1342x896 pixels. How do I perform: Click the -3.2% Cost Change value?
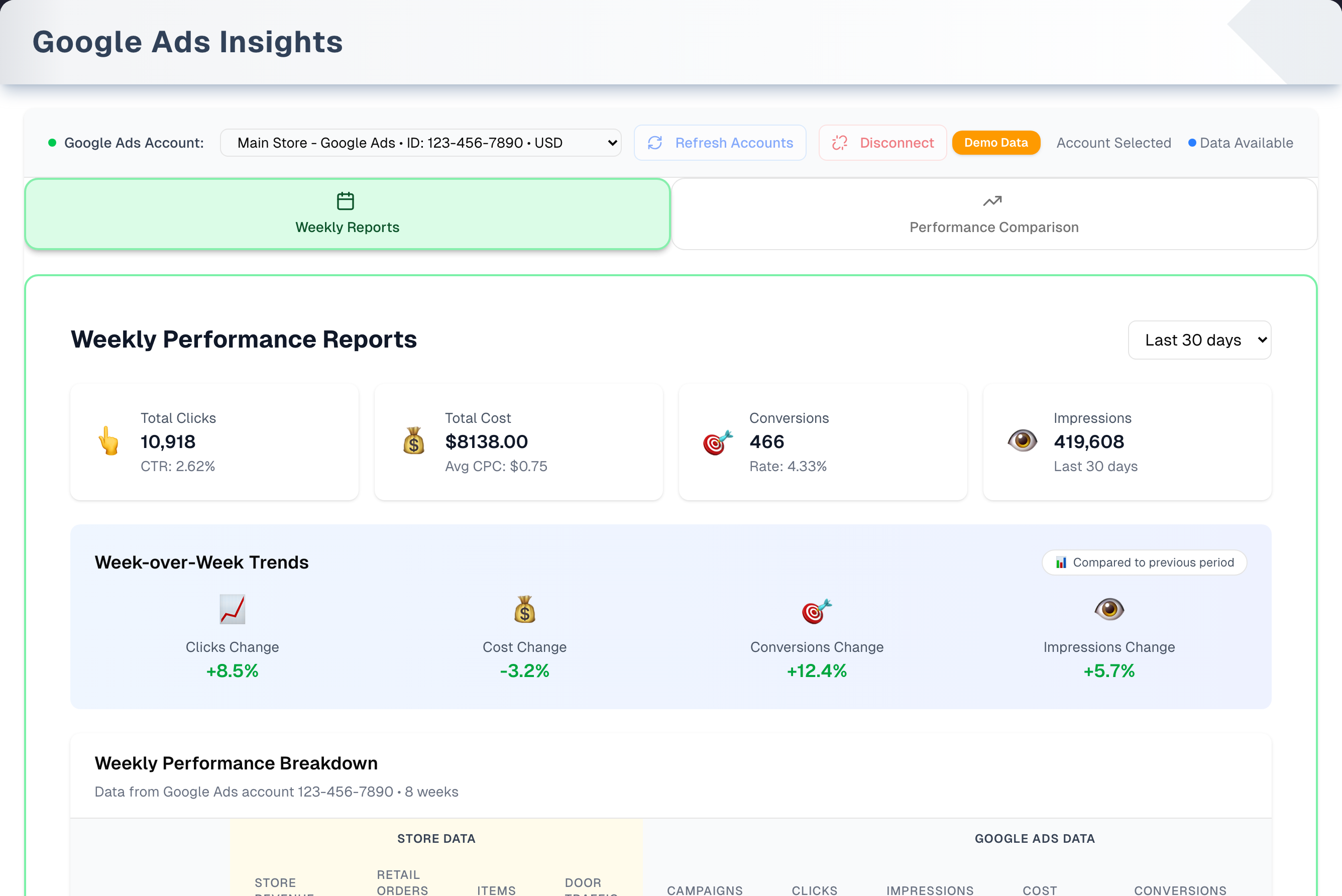tap(524, 671)
